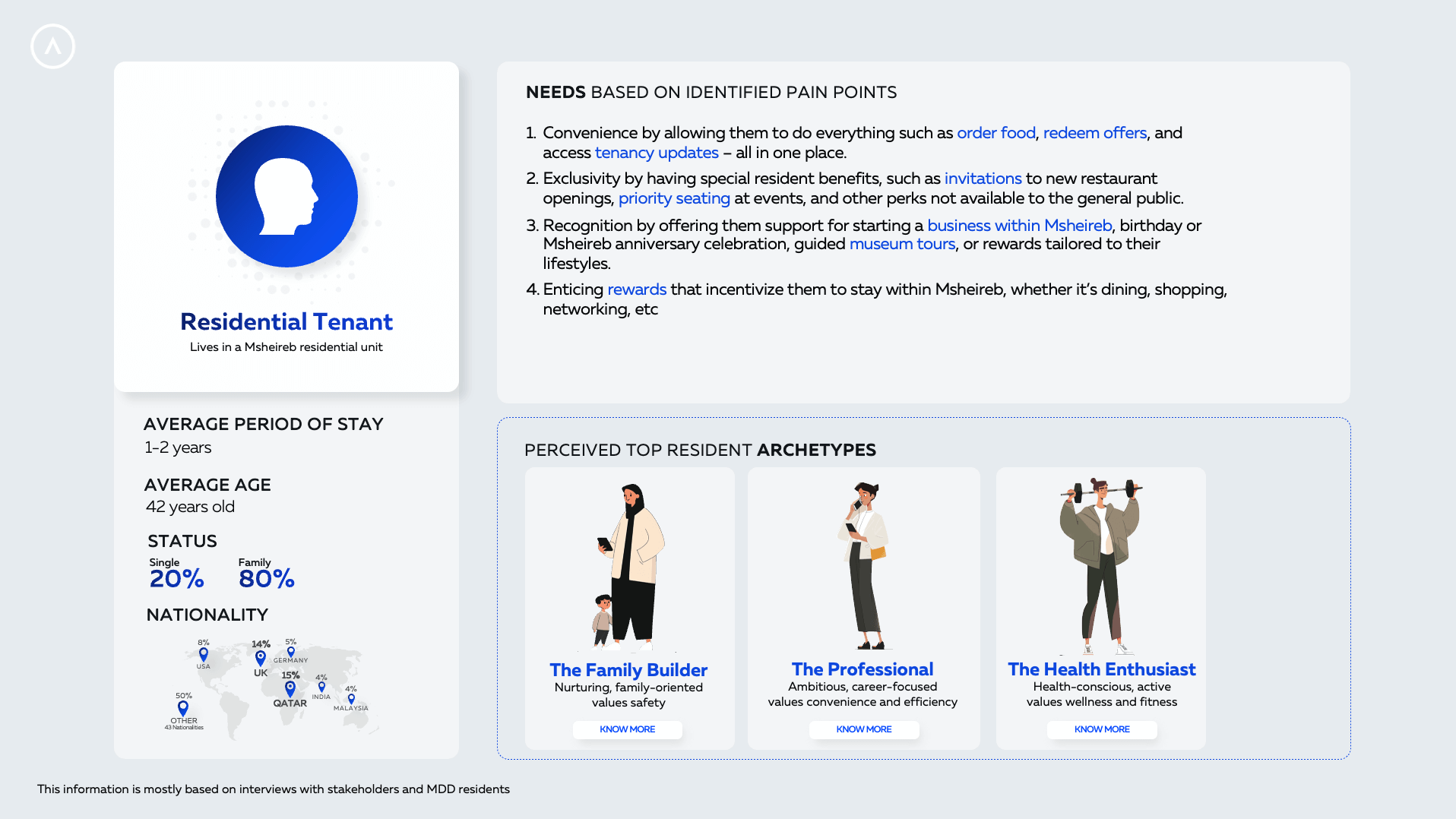The image size is (1456, 819).
Task: Click the Family Builder illustration
Action: point(629,567)
